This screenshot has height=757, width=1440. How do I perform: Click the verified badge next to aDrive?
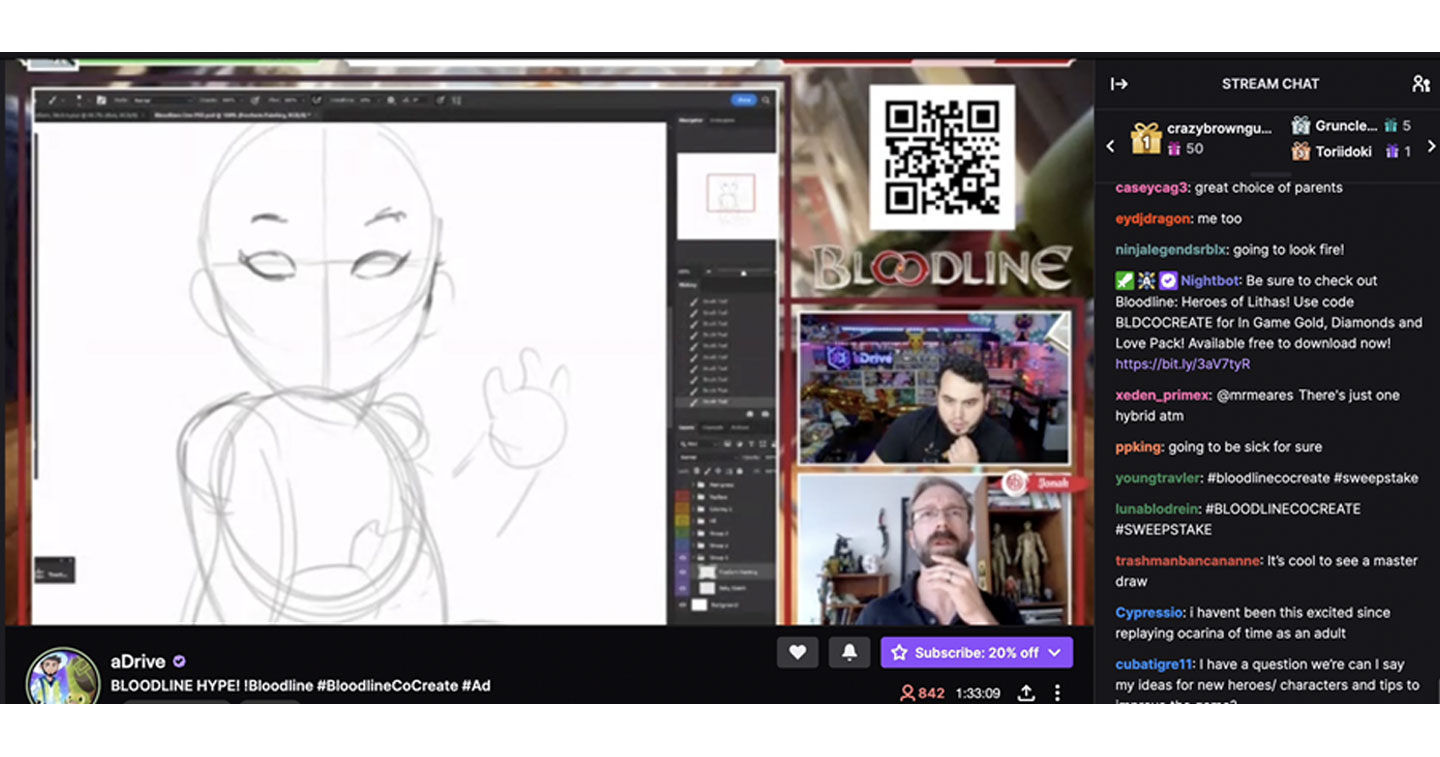tap(179, 662)
